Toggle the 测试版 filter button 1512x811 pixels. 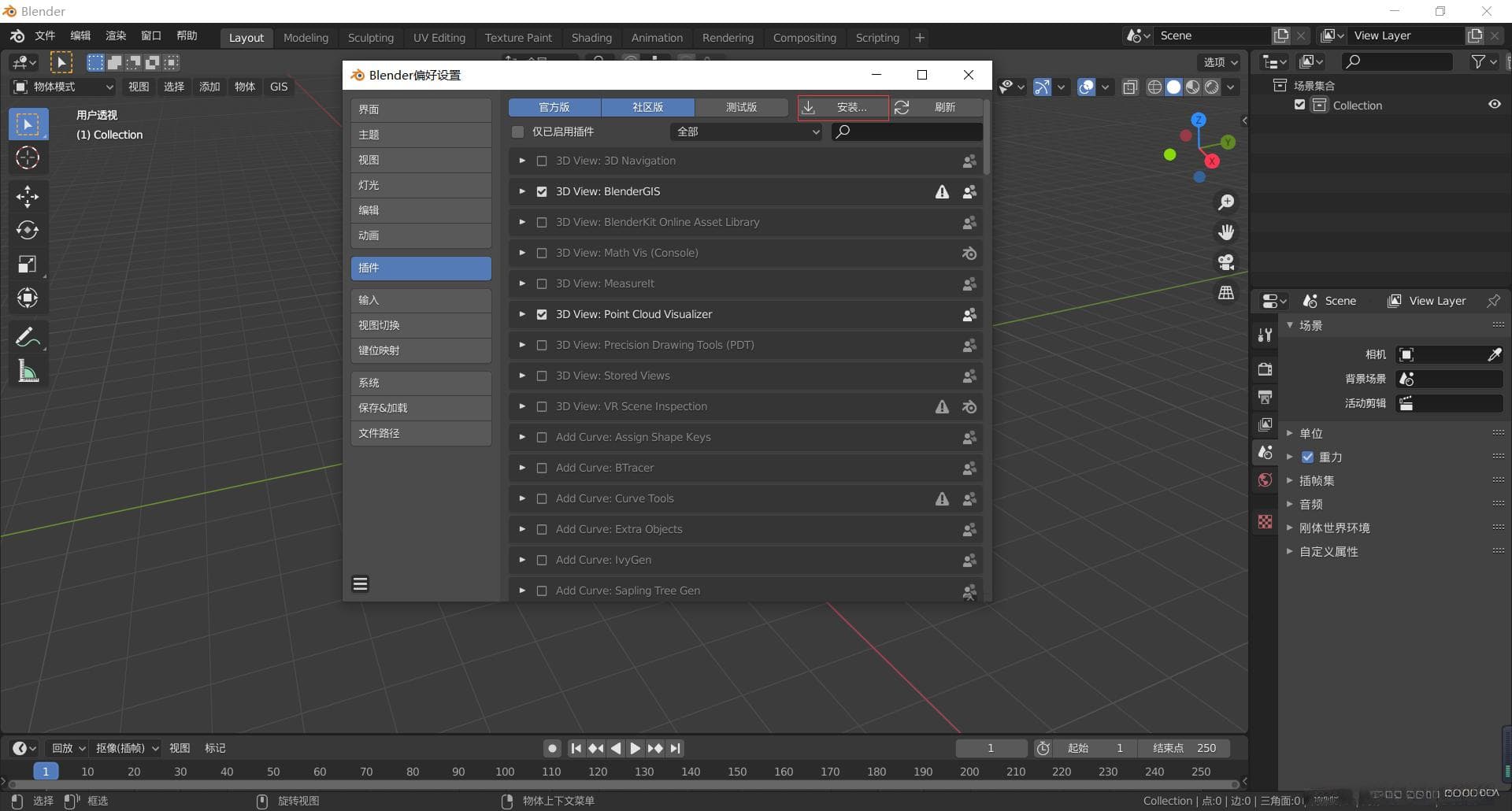click(741, 107)
